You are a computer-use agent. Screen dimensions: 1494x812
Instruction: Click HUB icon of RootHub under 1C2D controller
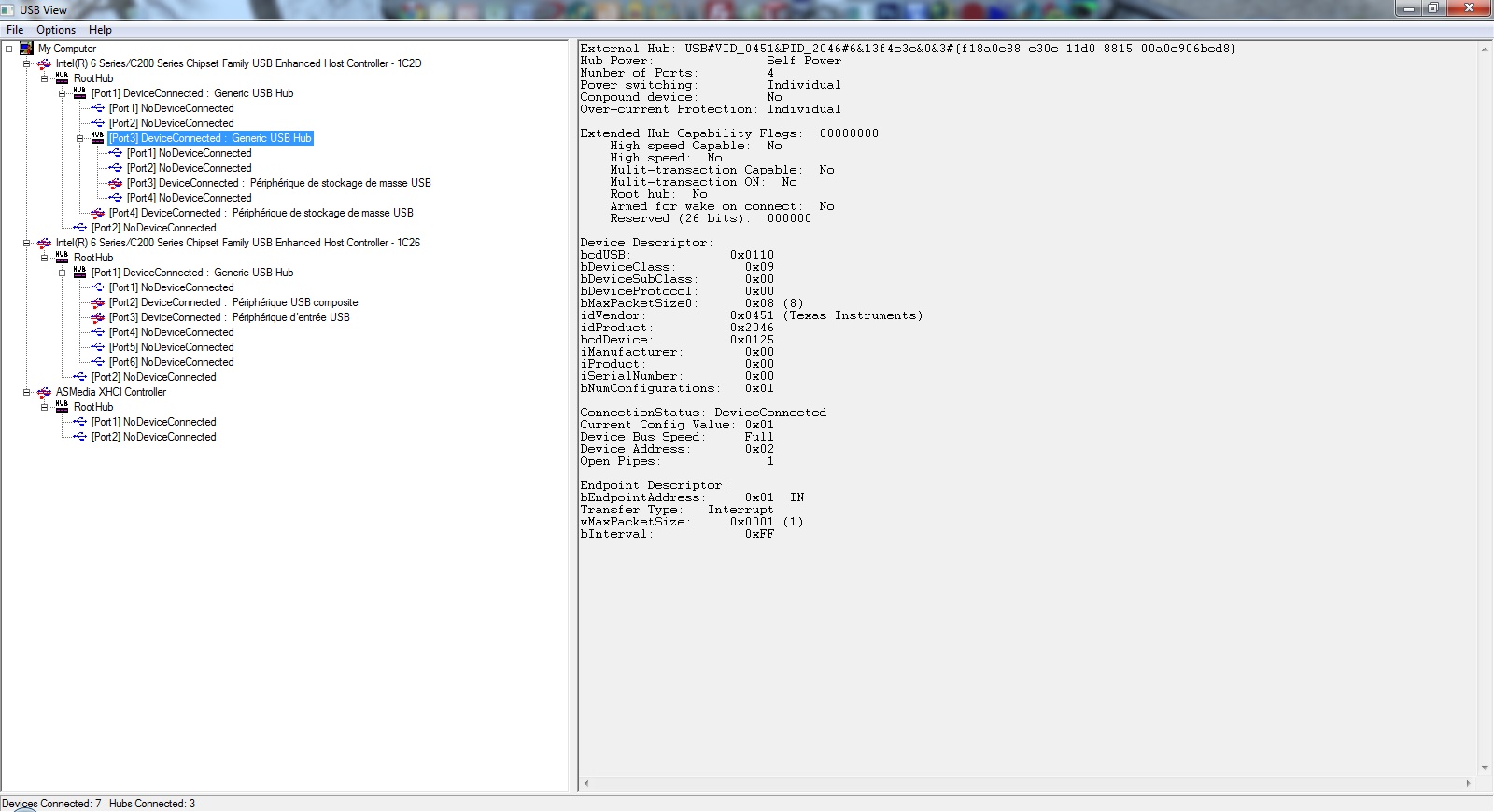pyautogui.click(x=62, y=78)
